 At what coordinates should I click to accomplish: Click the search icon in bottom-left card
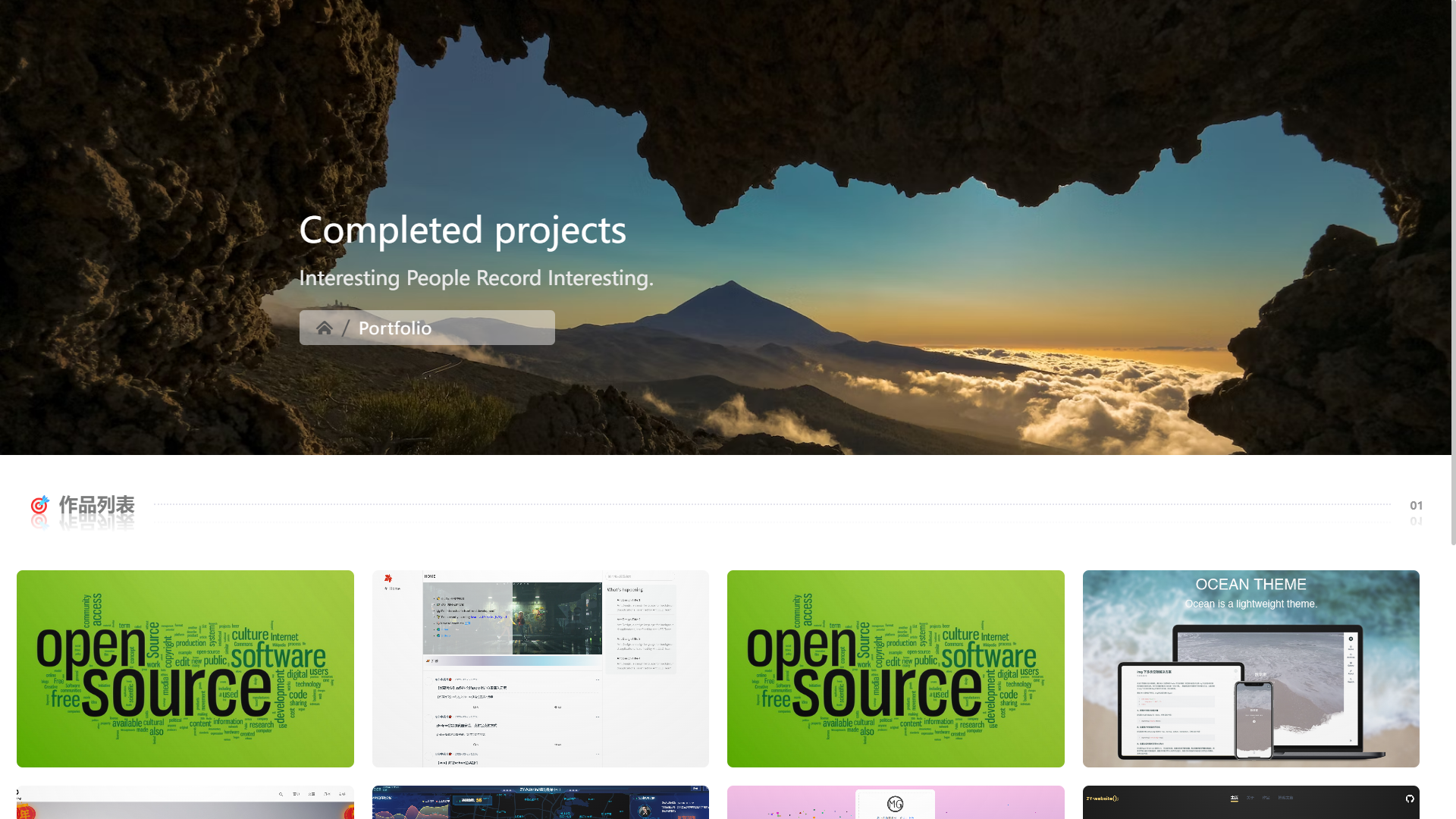[281, 794]
